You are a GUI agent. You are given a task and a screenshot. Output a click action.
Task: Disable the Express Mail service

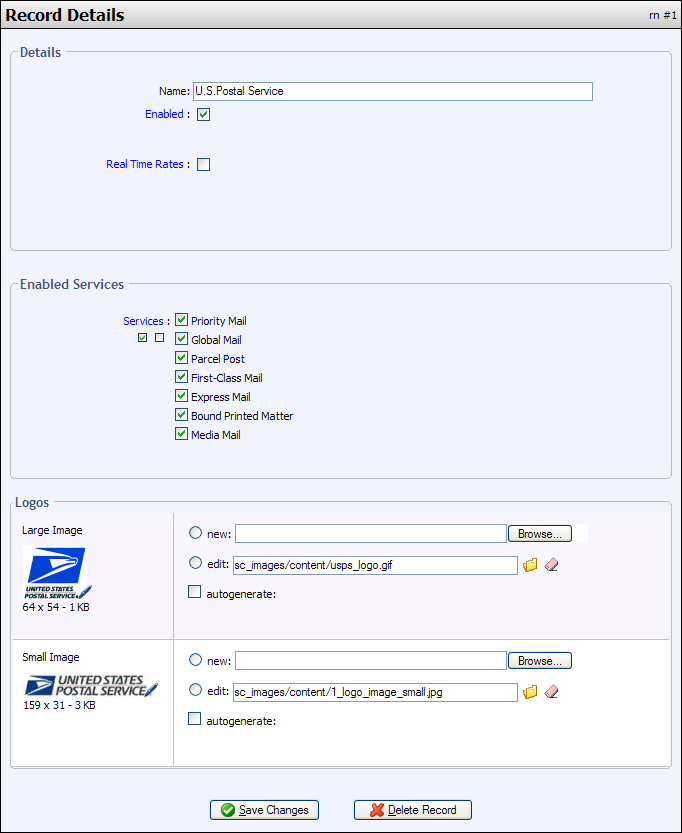182,397
